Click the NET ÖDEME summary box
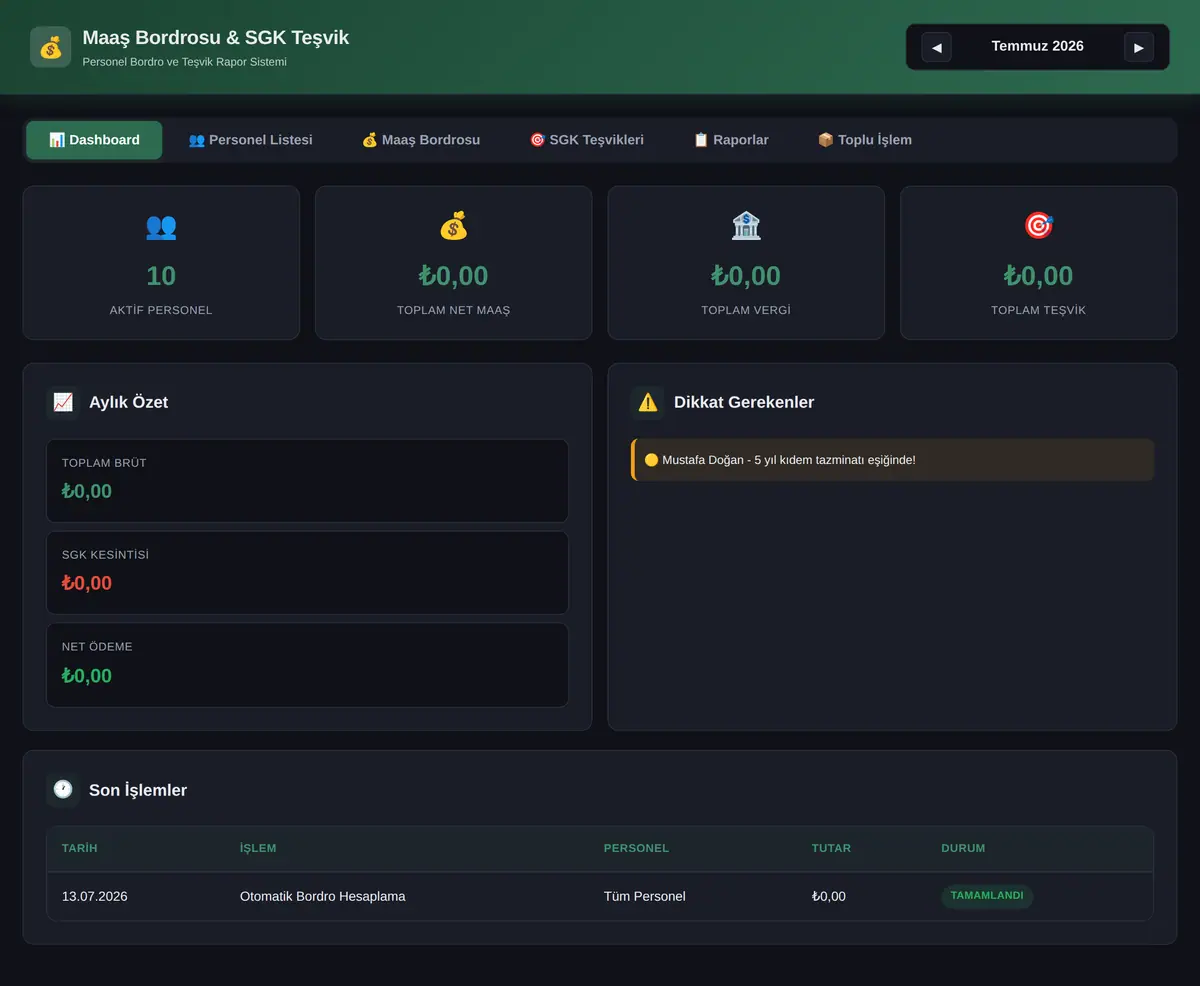The height and width of the screenshot is (986, 1200). click(307, 665)
